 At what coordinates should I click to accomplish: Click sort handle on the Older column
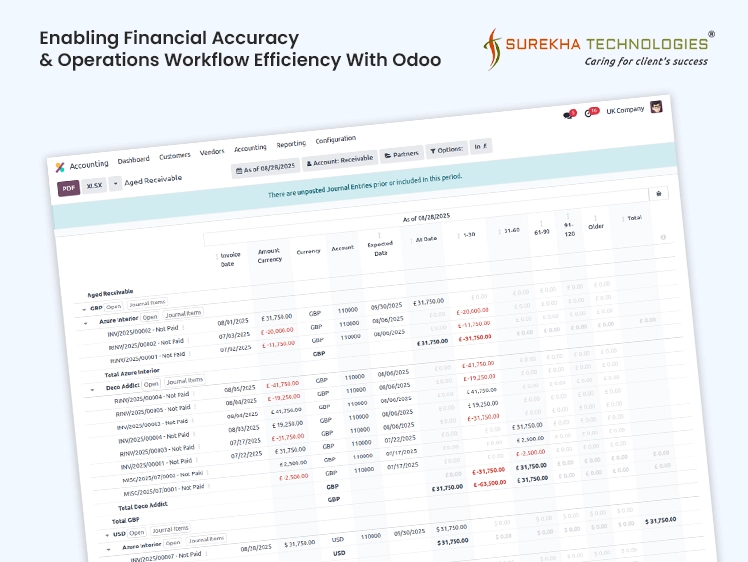coord(595,219)
